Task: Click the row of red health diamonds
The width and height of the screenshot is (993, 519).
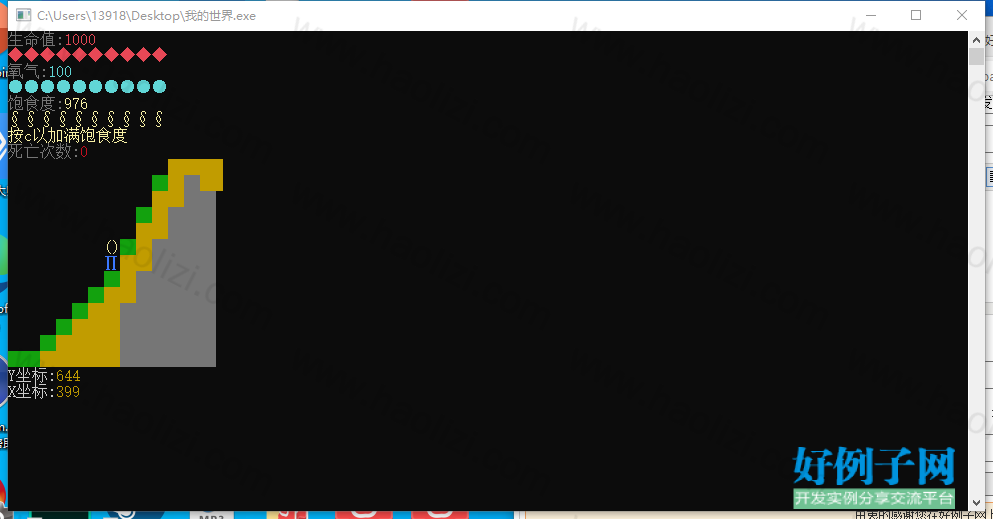Action: [87, 55]
